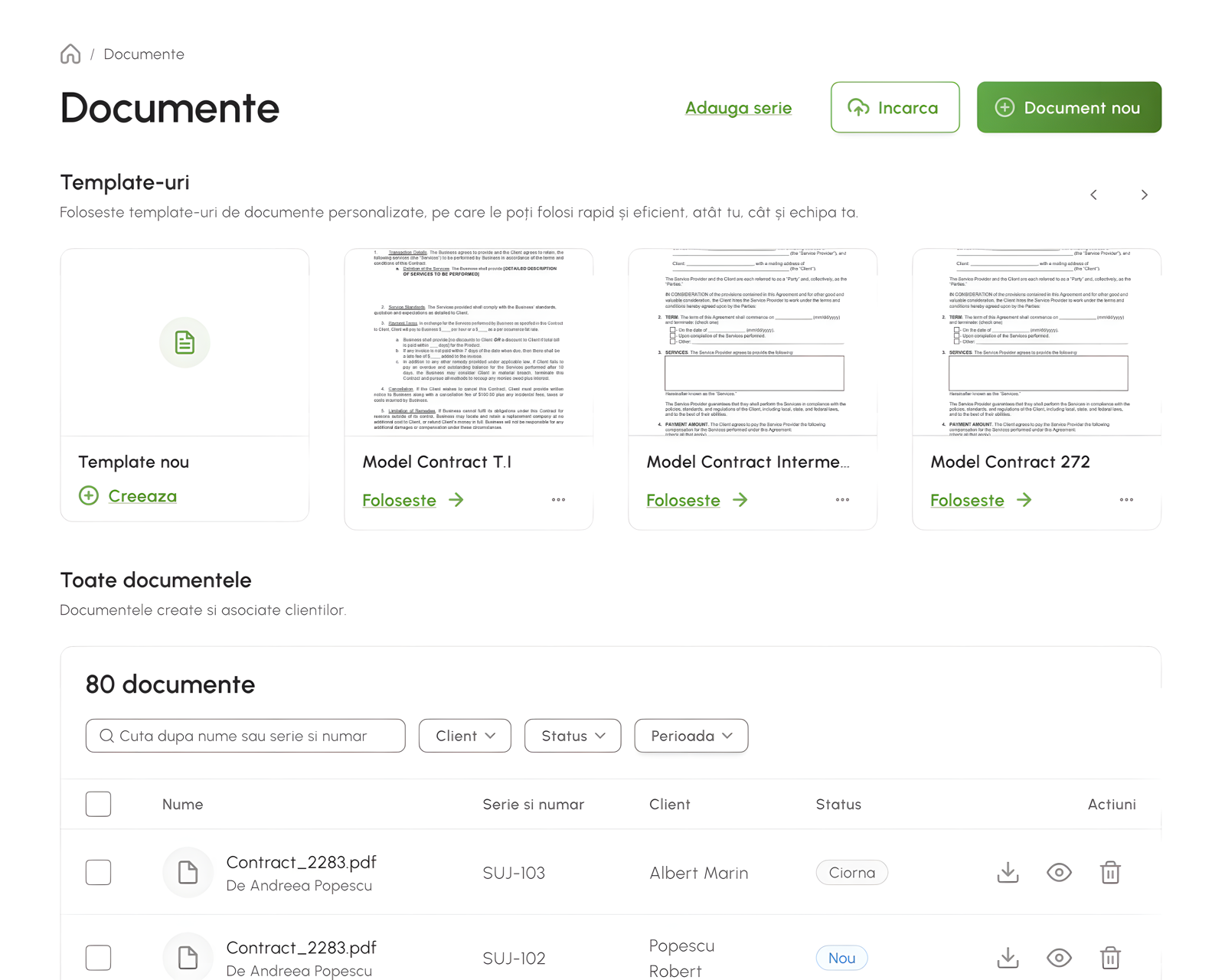Image resolution: width=1225 pixels, height=980 pixels.
Task: Delete the SUJ-103 document
Action: [1111, 872]
